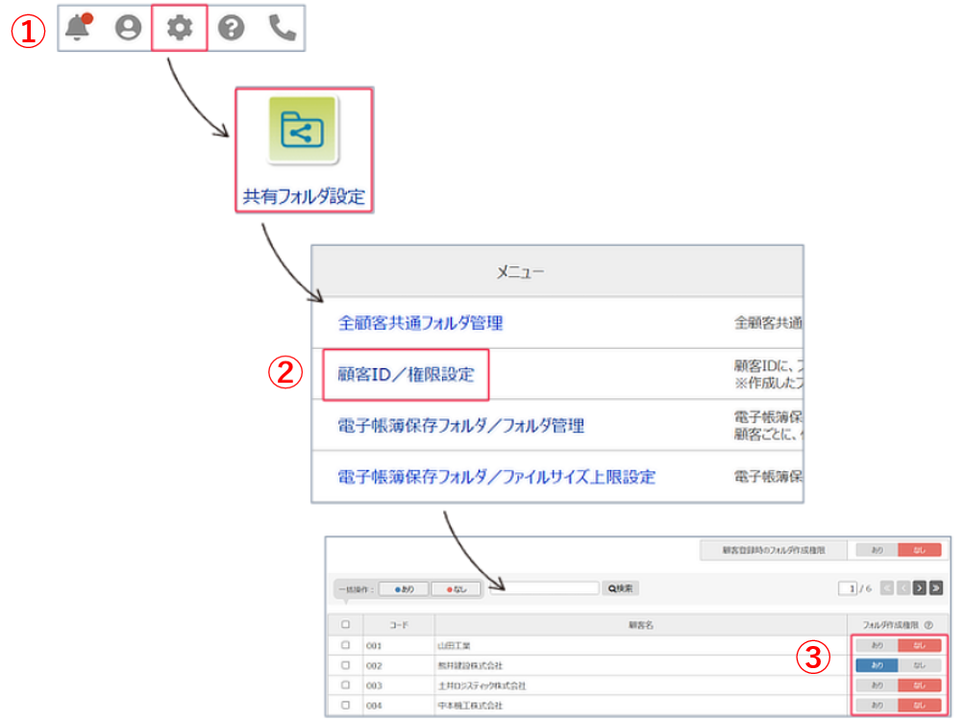Open 電子帳簿保存フォルダ／フォルダ管理 link
Viewport: 964px width, 721px height.
461,426
